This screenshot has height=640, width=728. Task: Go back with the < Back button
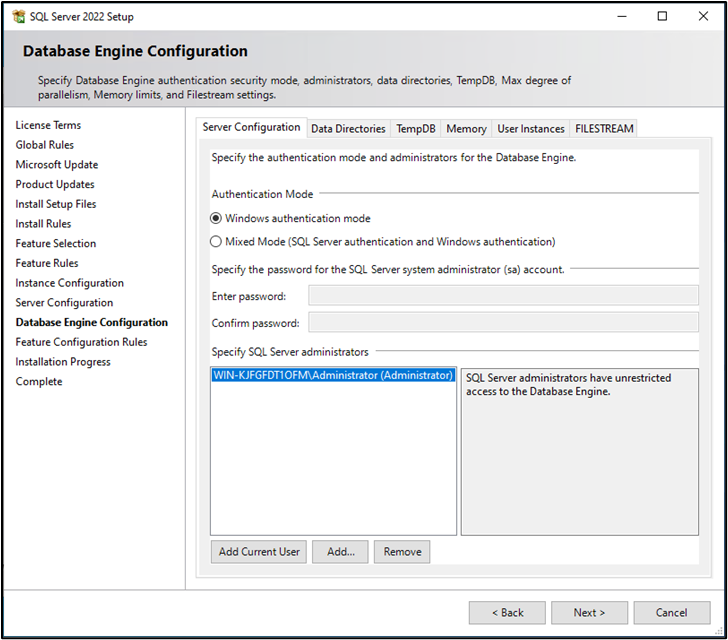coord(507,613)
